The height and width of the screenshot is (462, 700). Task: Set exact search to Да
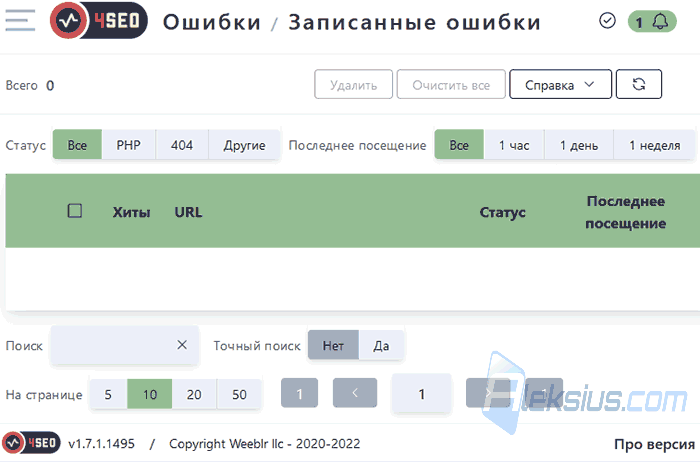coord(381,345)
